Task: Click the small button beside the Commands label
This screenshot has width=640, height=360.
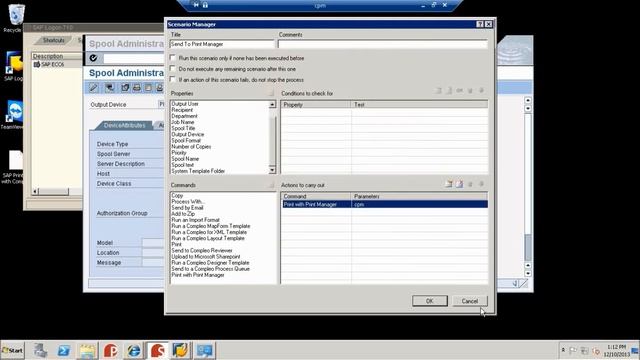Action: (x=271, y=185)
